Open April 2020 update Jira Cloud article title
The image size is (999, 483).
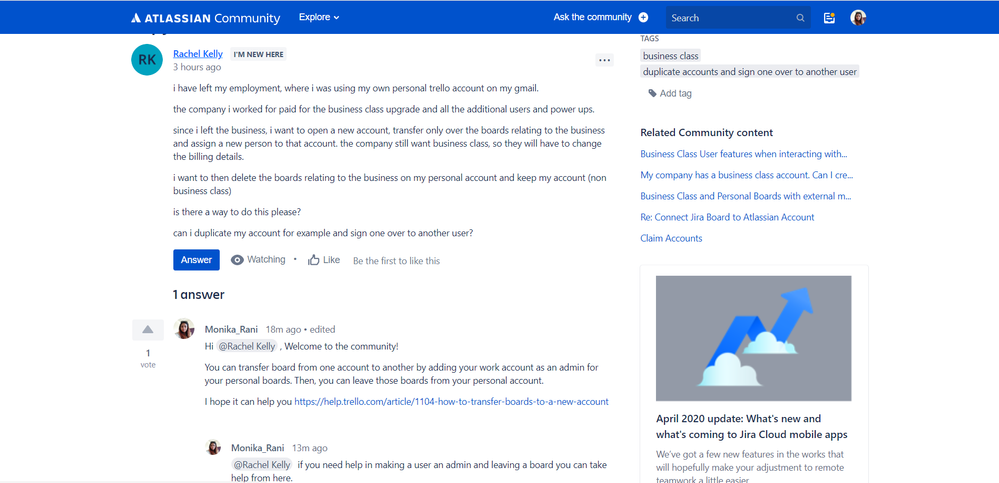coord(752,426)
